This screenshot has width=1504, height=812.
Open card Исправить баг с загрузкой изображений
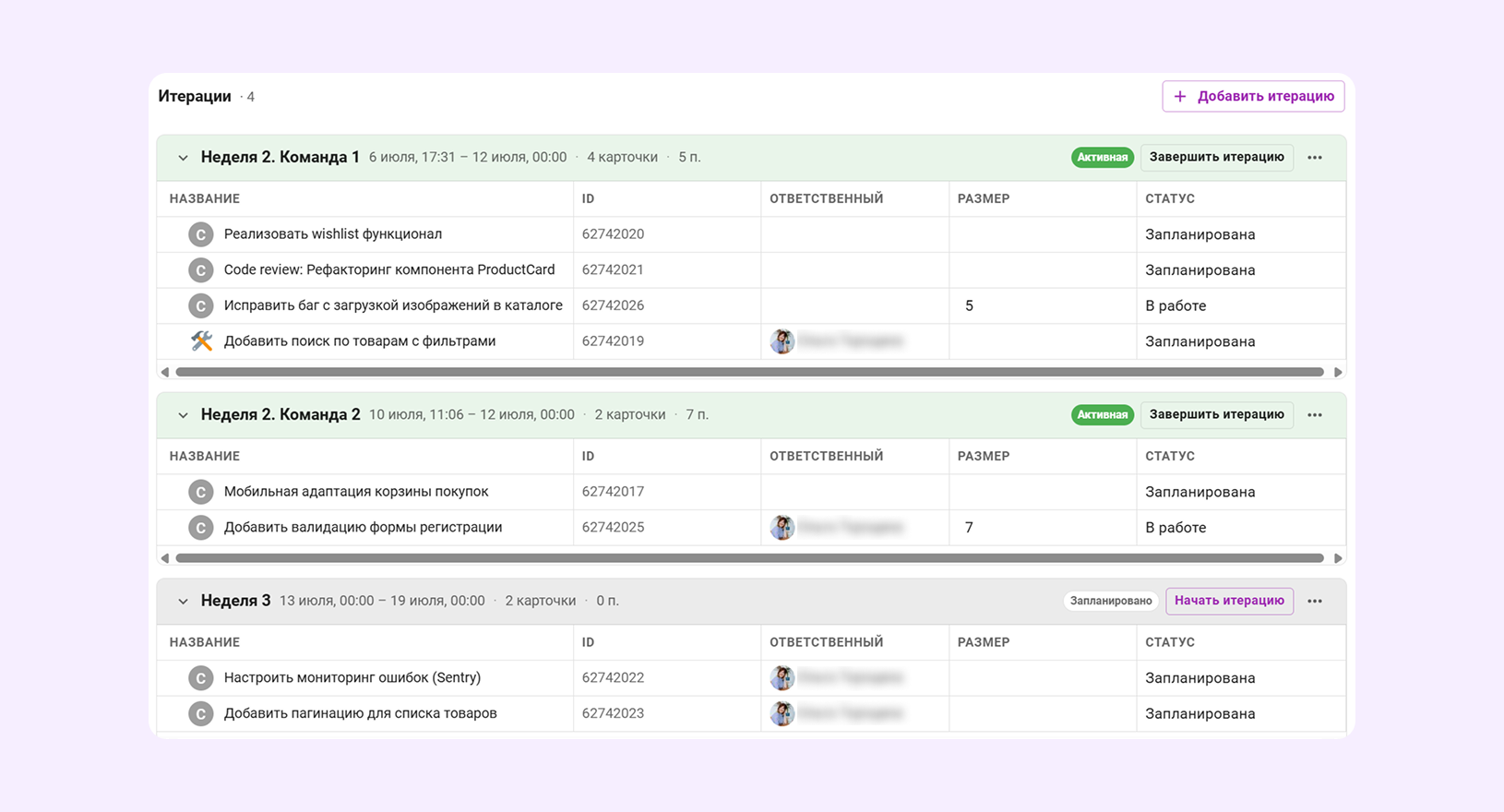[x=393, y=305]
